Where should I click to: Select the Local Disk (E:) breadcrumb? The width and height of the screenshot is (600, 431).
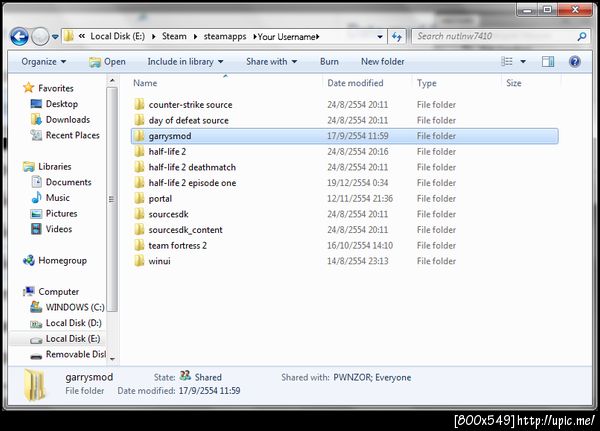click(117, 36)
